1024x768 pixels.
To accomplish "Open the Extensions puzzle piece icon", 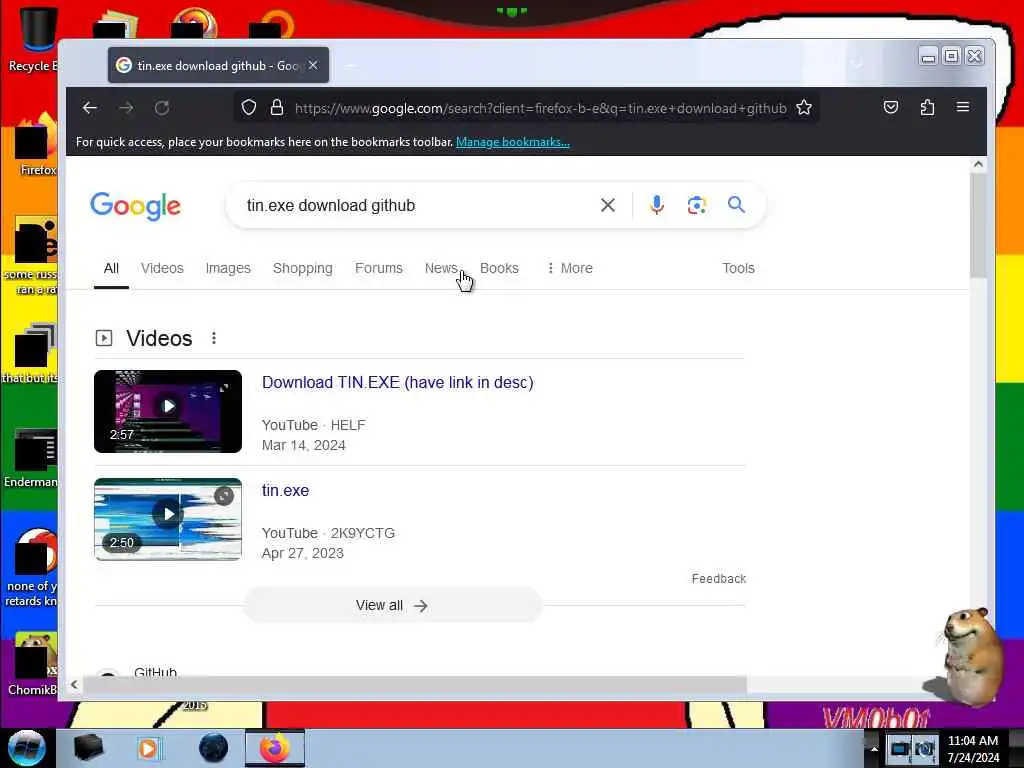I will 927,108.
